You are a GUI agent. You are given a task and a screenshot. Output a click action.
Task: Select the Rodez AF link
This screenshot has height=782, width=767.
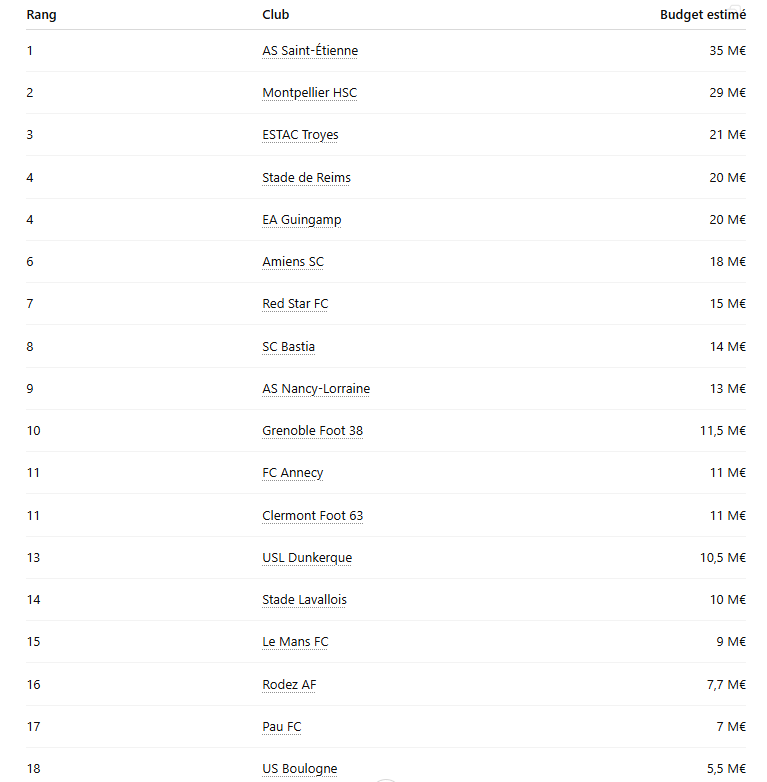click(289, 685)
